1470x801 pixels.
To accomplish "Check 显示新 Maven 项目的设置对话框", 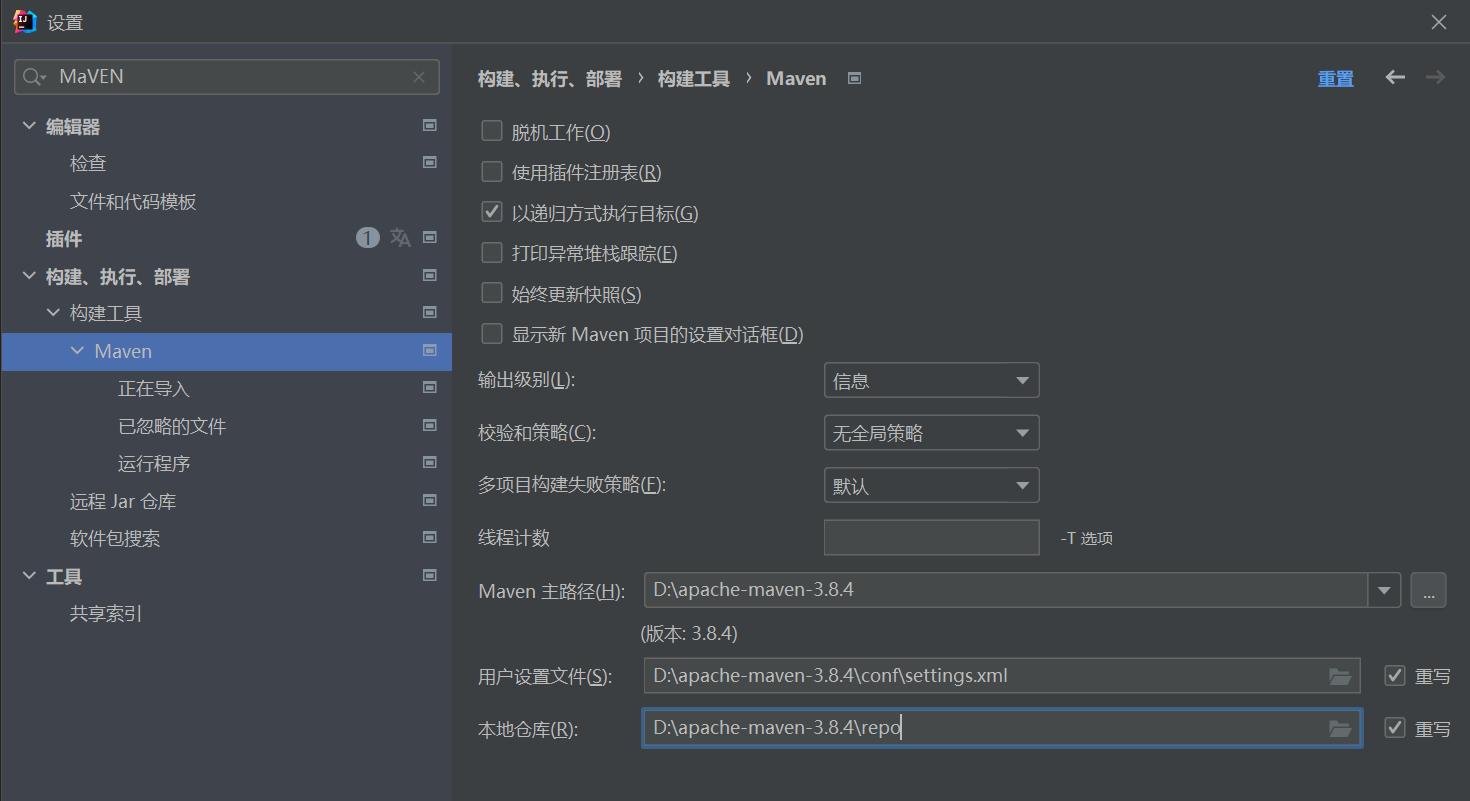I will [x=491, y=334].
